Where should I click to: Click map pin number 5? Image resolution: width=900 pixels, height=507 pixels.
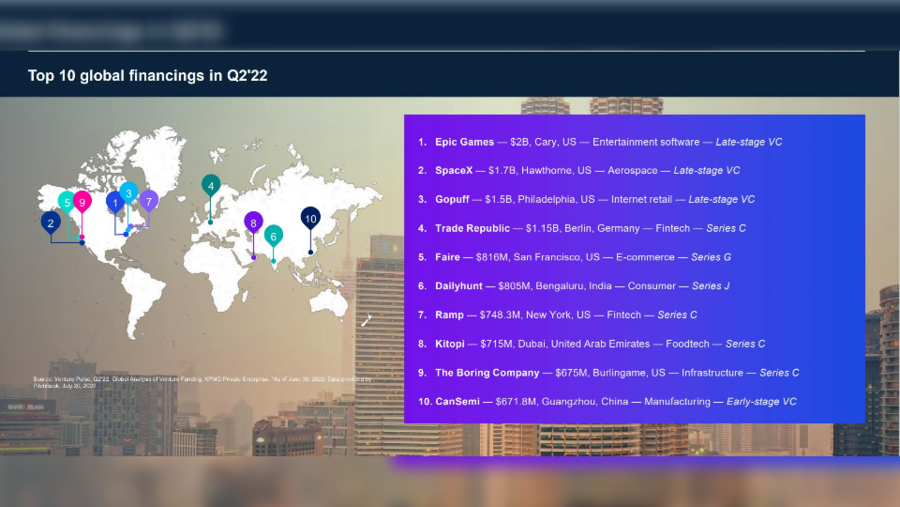[67, 201]
